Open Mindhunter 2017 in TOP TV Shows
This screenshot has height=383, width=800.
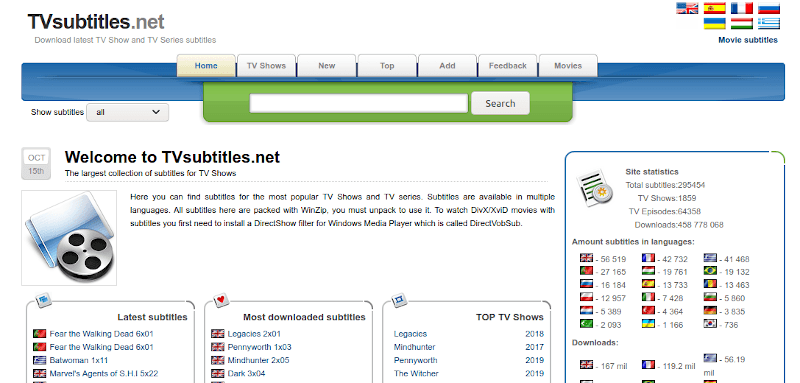pyautogui.click(x=414, y=347)
